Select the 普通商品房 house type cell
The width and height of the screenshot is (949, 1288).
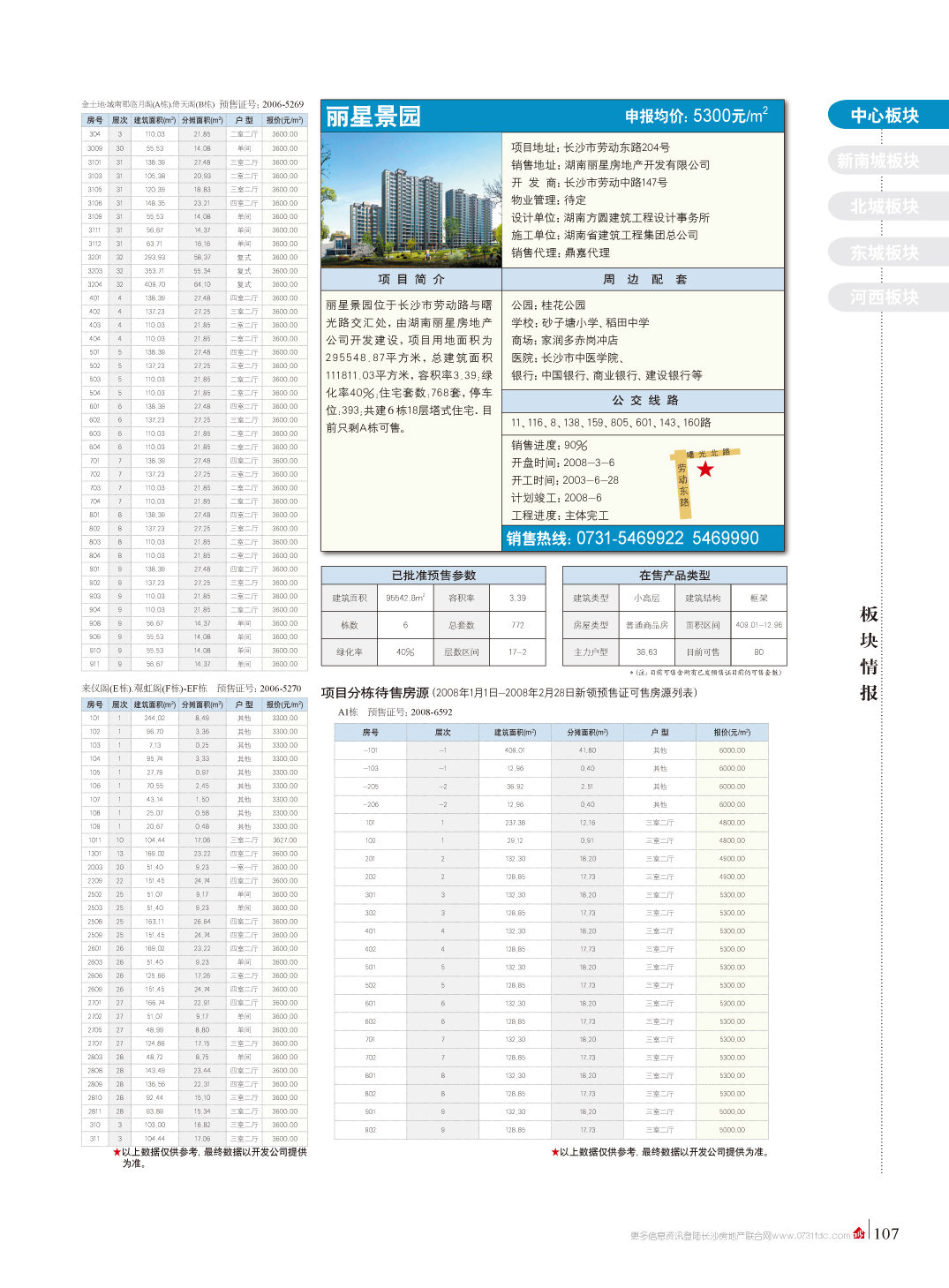(646, 625)
